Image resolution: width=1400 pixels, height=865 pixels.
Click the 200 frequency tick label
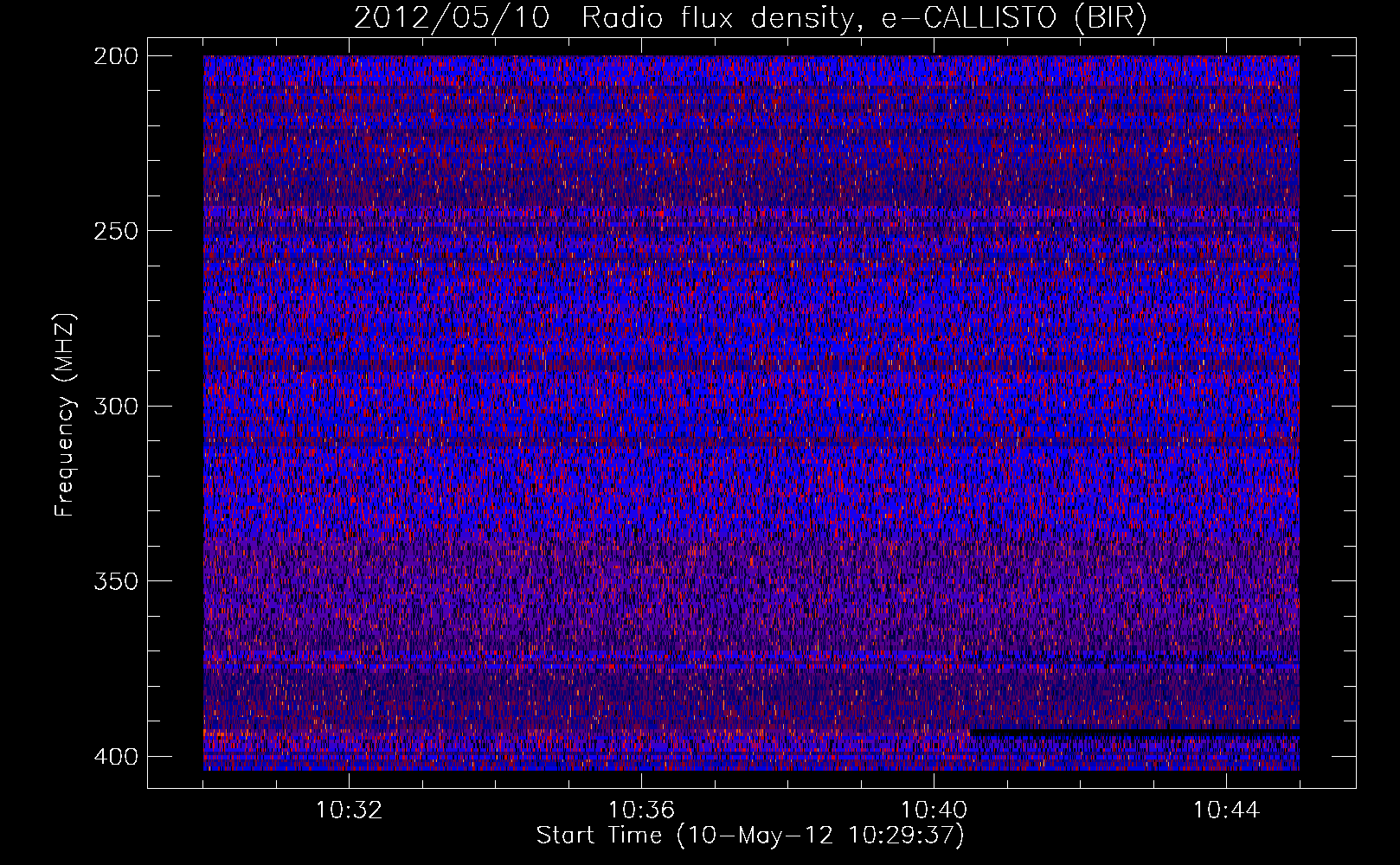(115, 56)
